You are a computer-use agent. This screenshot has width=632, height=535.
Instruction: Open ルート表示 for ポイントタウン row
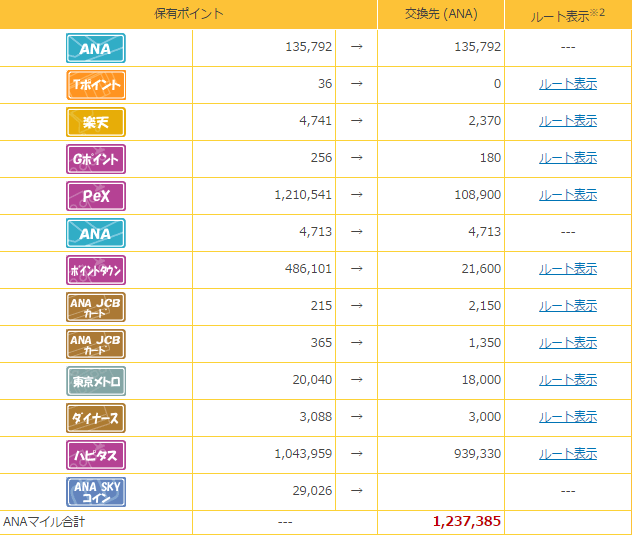pyautogui.click(x=568, y=269)
